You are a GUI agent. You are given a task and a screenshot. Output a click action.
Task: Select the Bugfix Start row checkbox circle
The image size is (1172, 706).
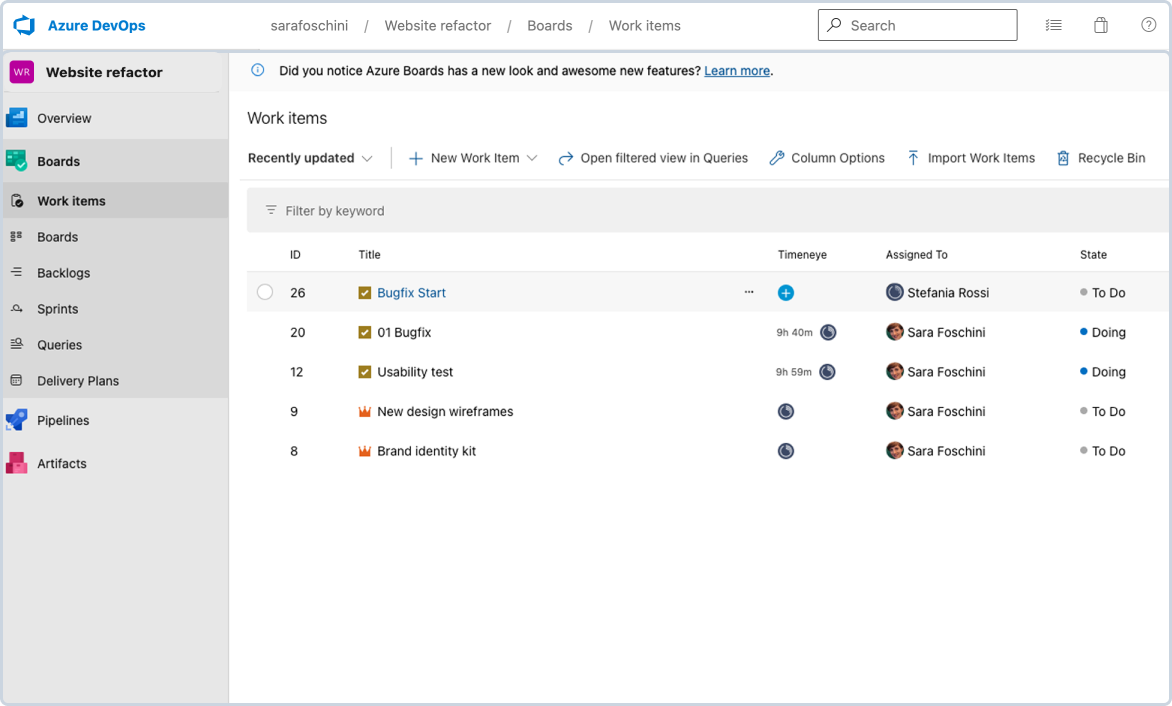point(265,292)
